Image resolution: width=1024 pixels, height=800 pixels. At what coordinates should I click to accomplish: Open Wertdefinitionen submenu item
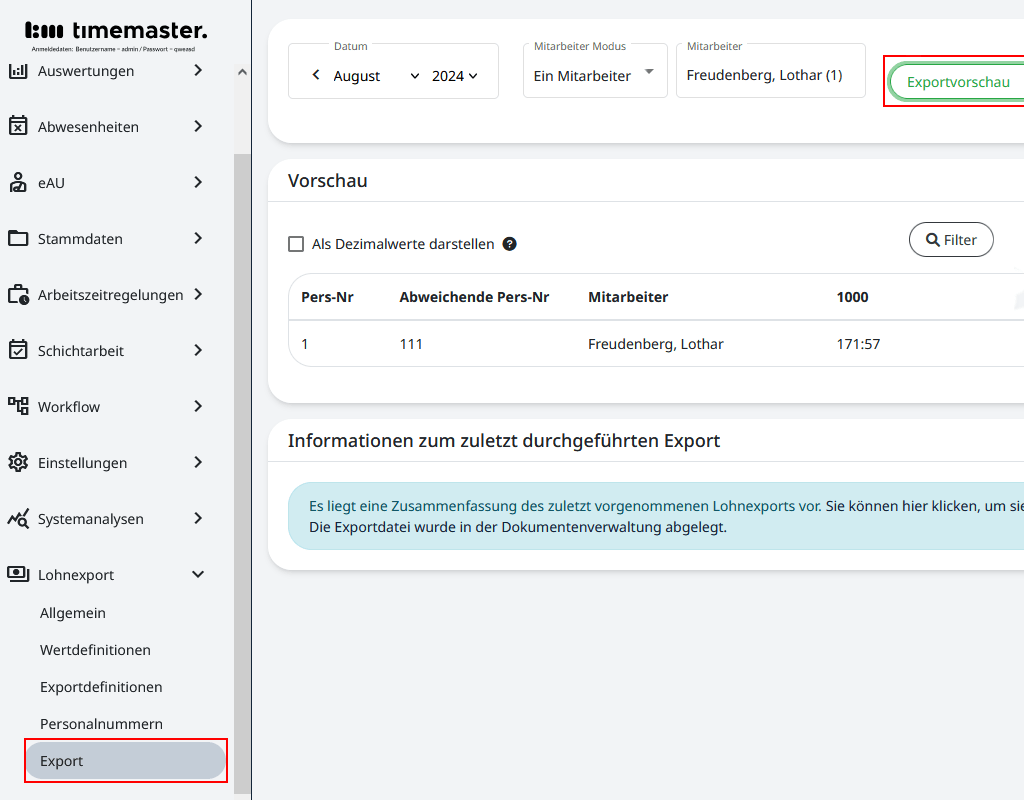[x=95, y=650]
